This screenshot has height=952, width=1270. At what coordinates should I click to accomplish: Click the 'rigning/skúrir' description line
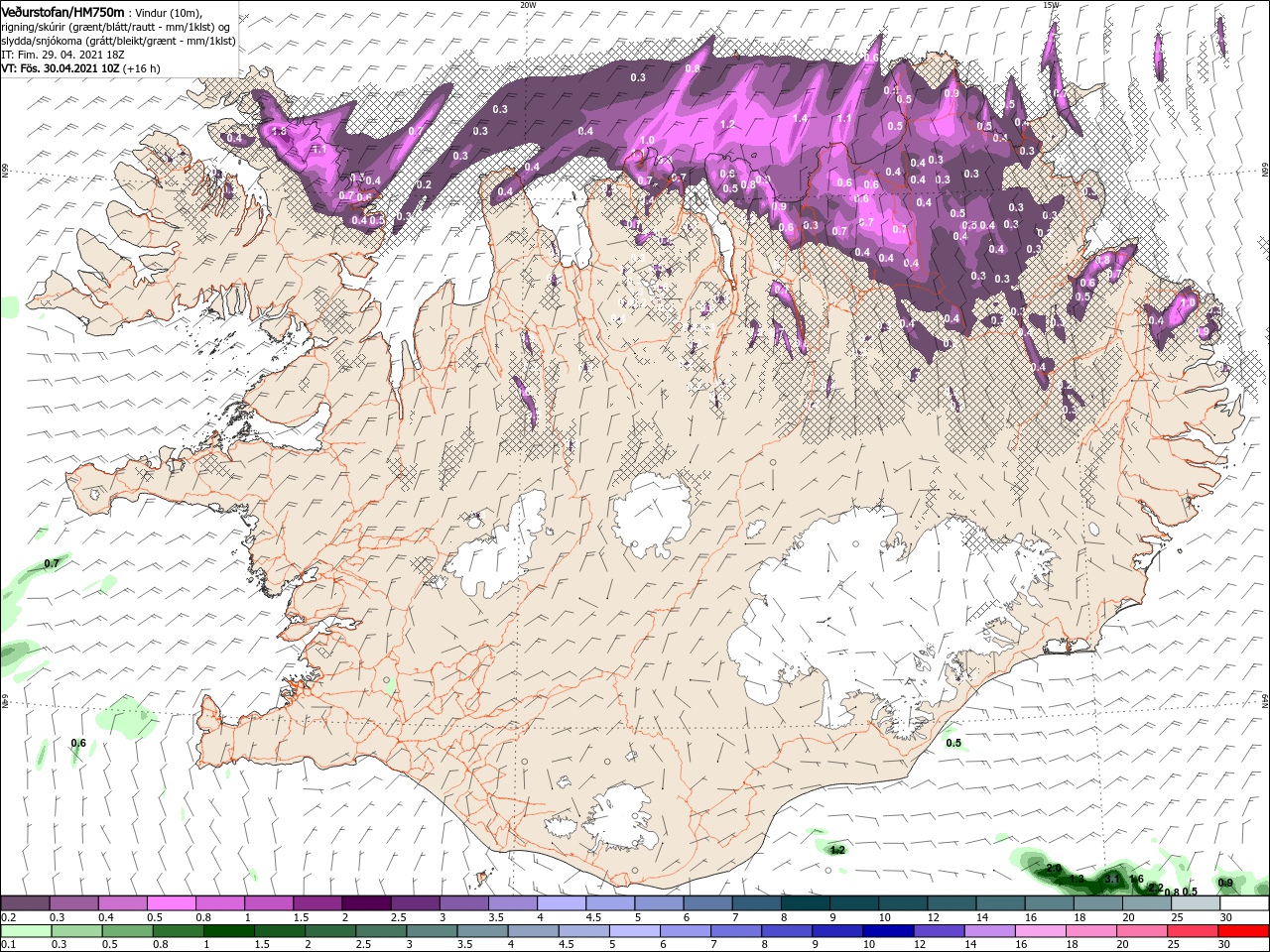point(115,27)
